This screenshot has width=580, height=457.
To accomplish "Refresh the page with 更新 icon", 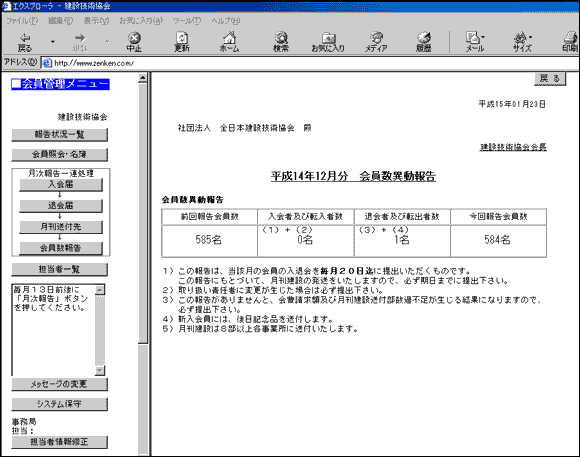I will click(x=182, y=42).
